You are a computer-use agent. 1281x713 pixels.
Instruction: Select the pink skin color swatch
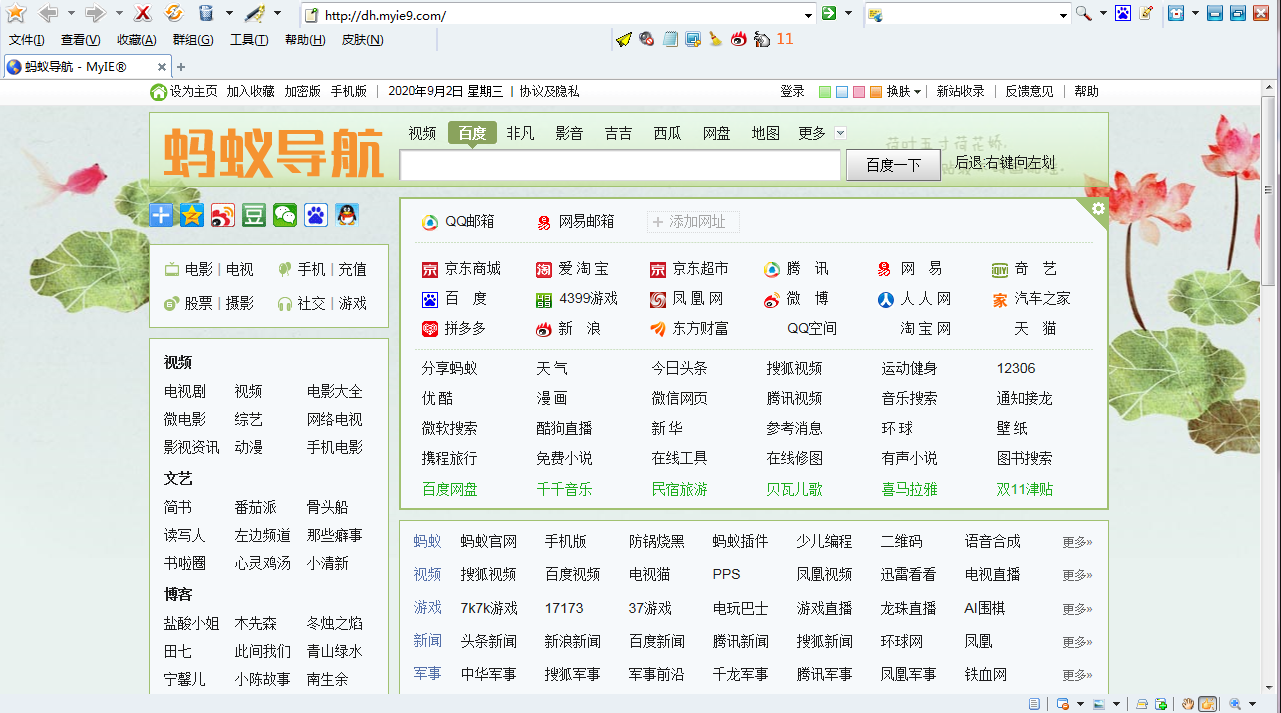click(859, 92)
